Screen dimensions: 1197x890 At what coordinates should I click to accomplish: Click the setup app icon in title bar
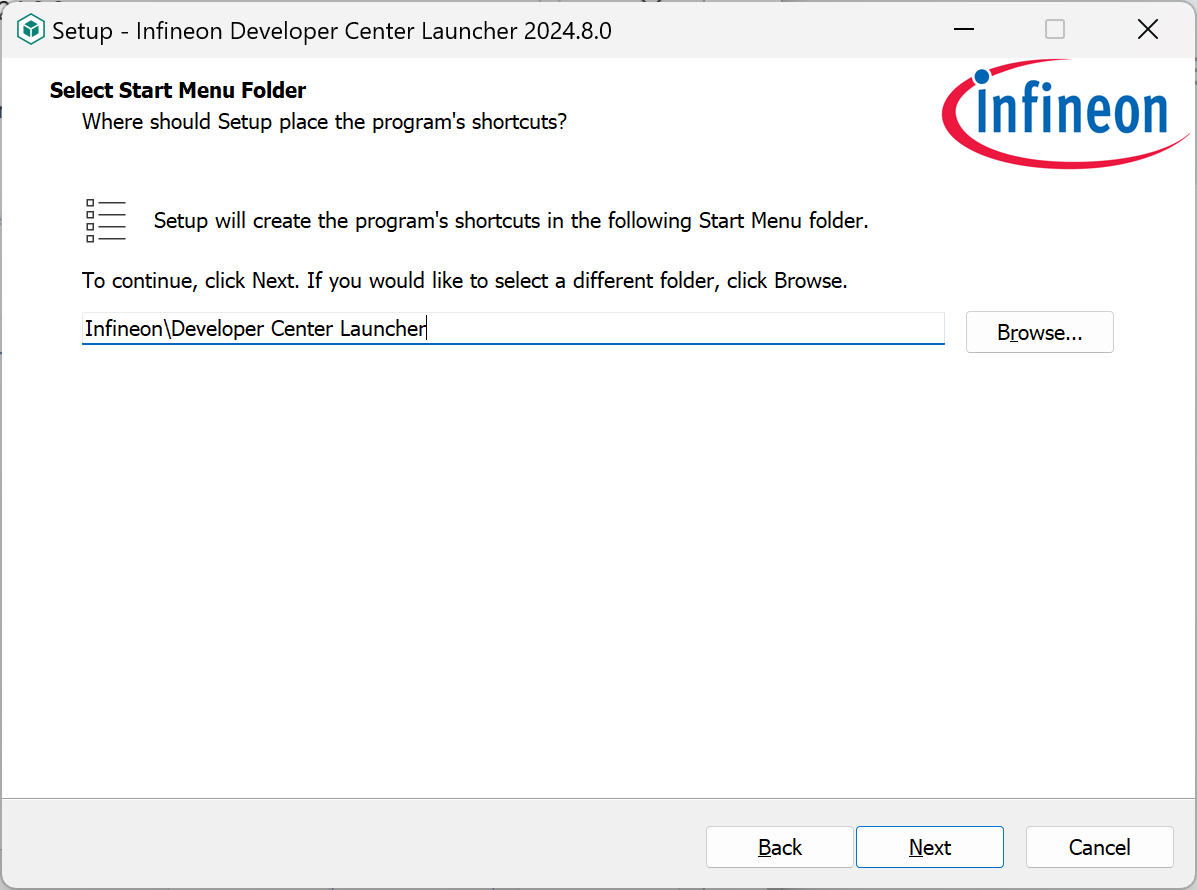click(x=31, y=30)
